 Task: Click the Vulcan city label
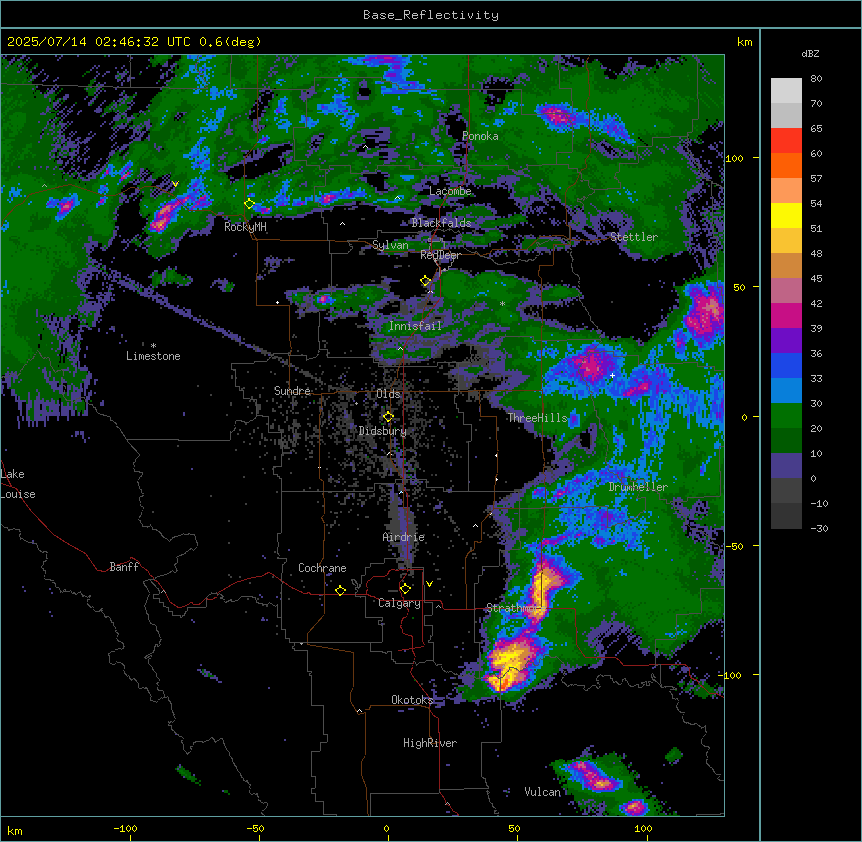[x=543, y=792]
